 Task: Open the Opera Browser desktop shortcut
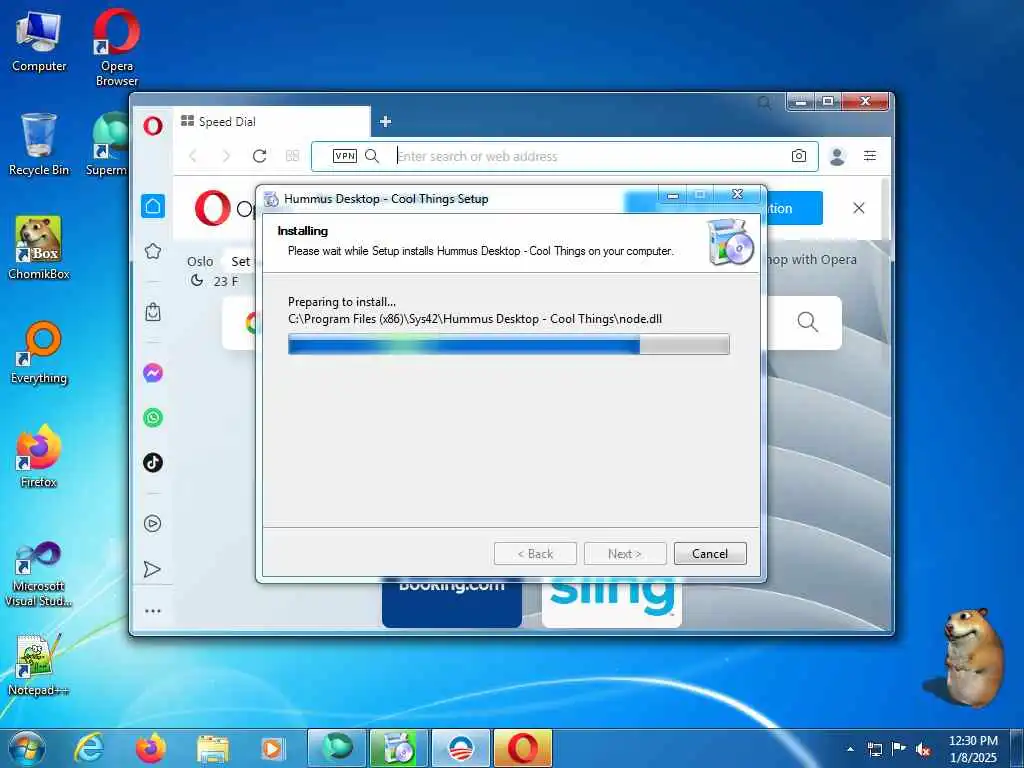coord(116,47)
